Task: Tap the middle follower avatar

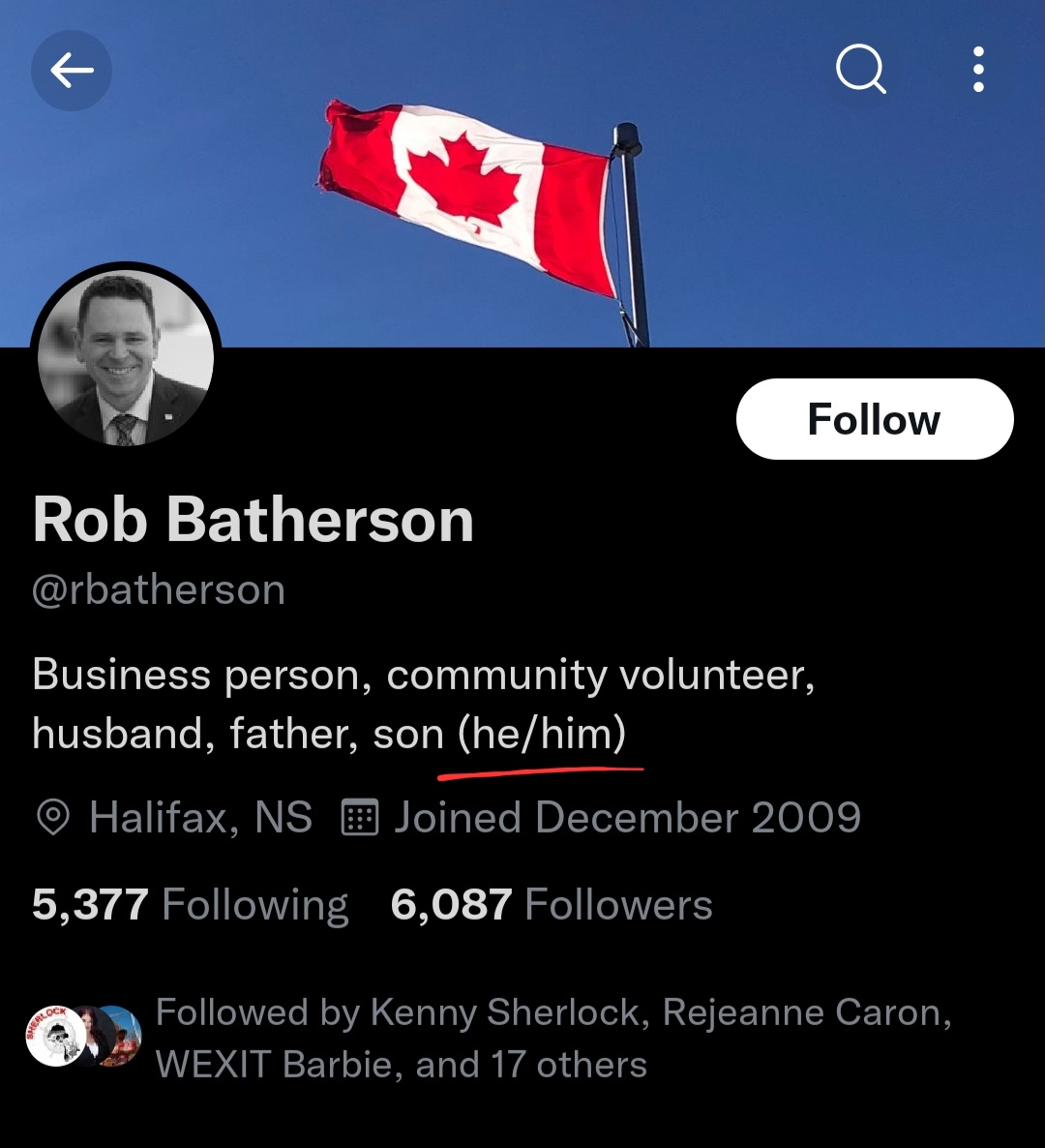Action: click(x=91, y=1036)
